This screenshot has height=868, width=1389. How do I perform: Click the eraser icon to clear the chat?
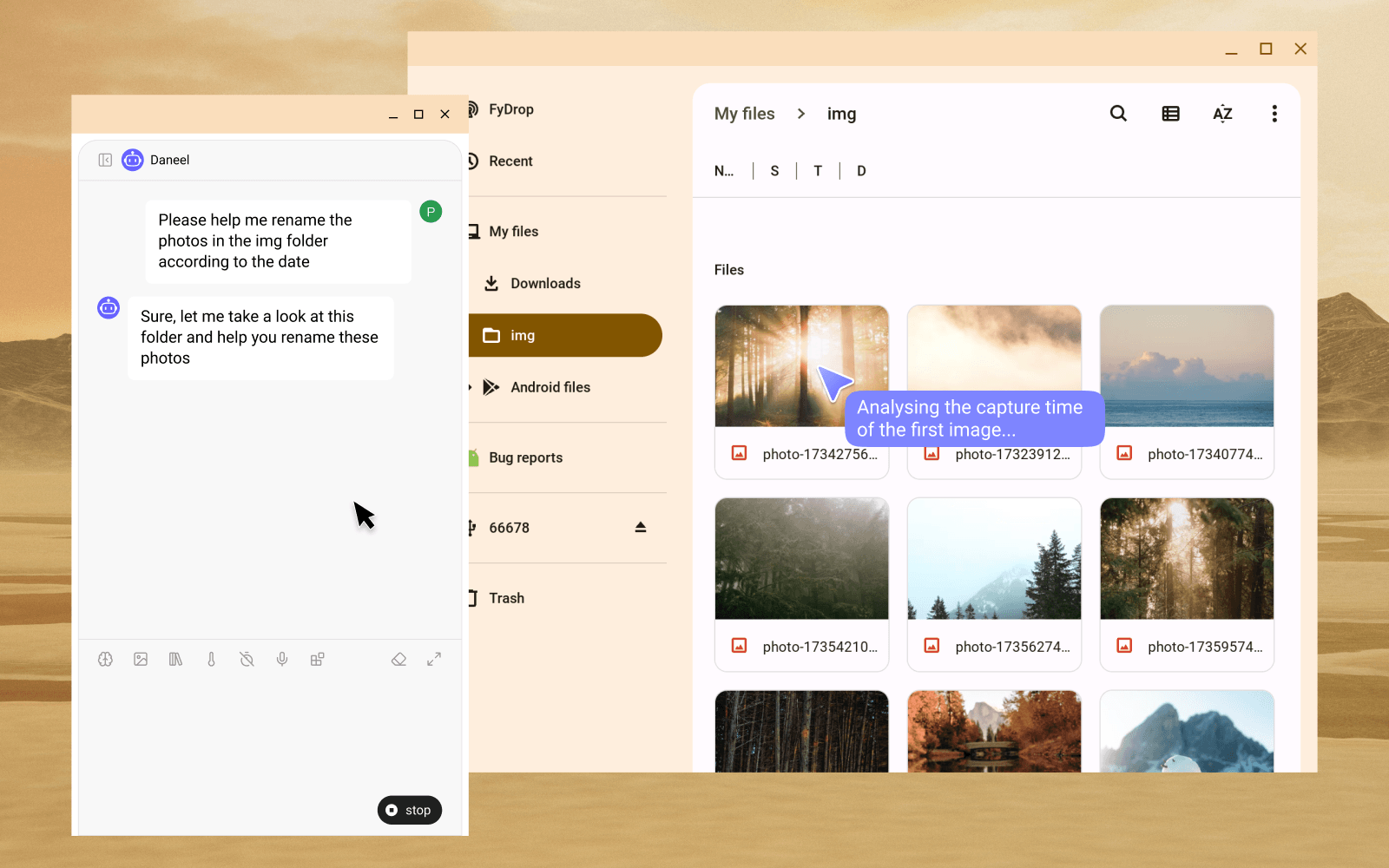(x=398, y=659)
